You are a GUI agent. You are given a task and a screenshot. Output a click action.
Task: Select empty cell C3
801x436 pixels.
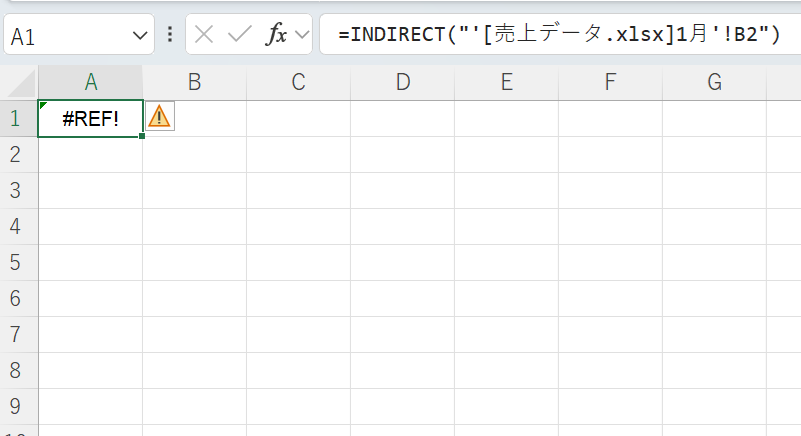coord(298,190)
